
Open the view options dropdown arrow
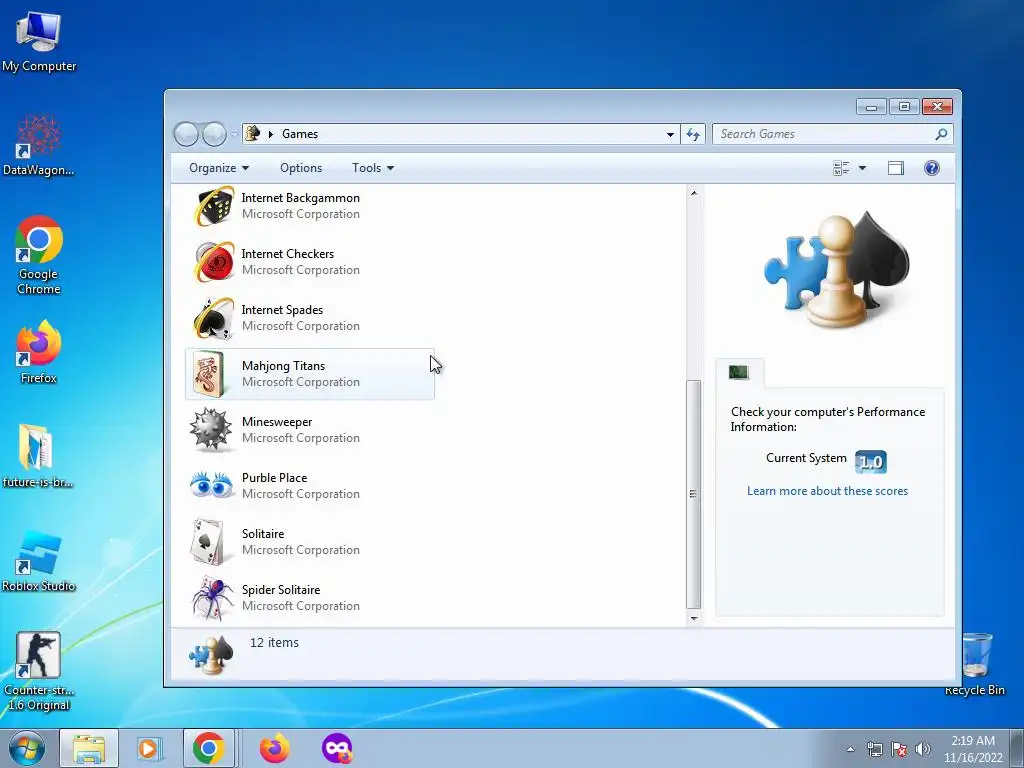pyautogui.click(x=862, y=168)
